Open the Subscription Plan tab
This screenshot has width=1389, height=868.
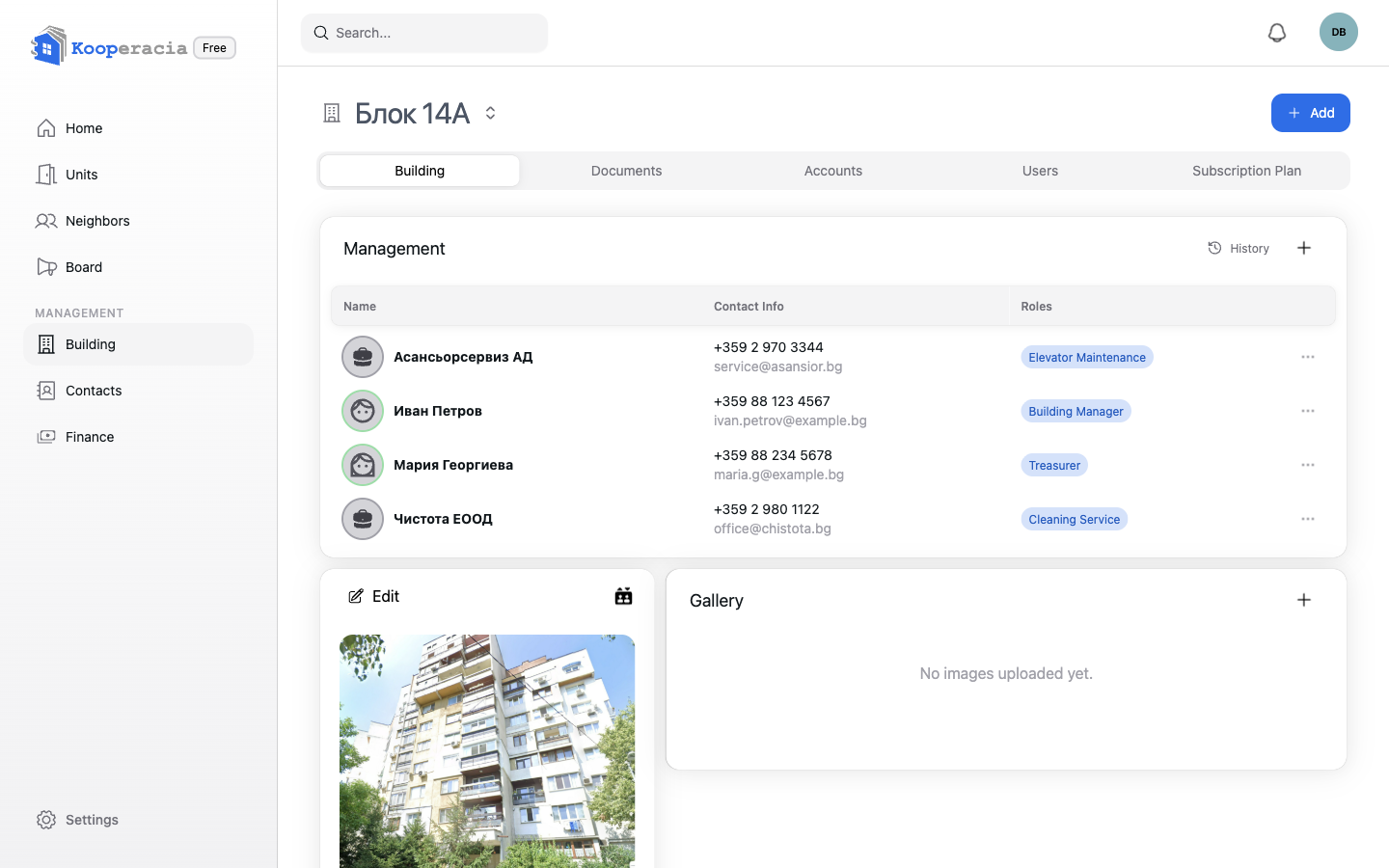1246,171
